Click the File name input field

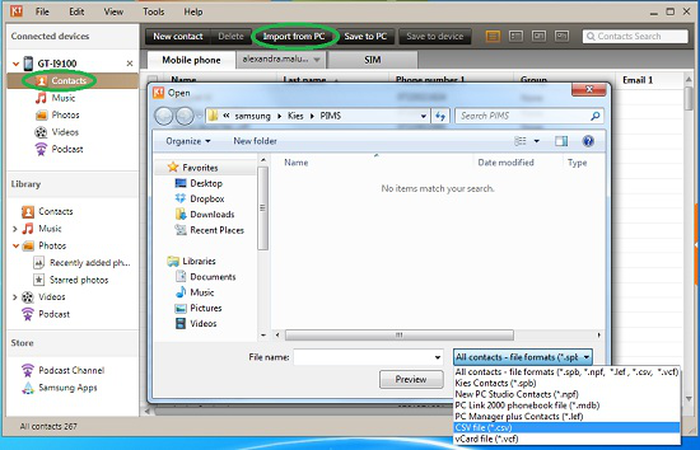pos(363,357)
